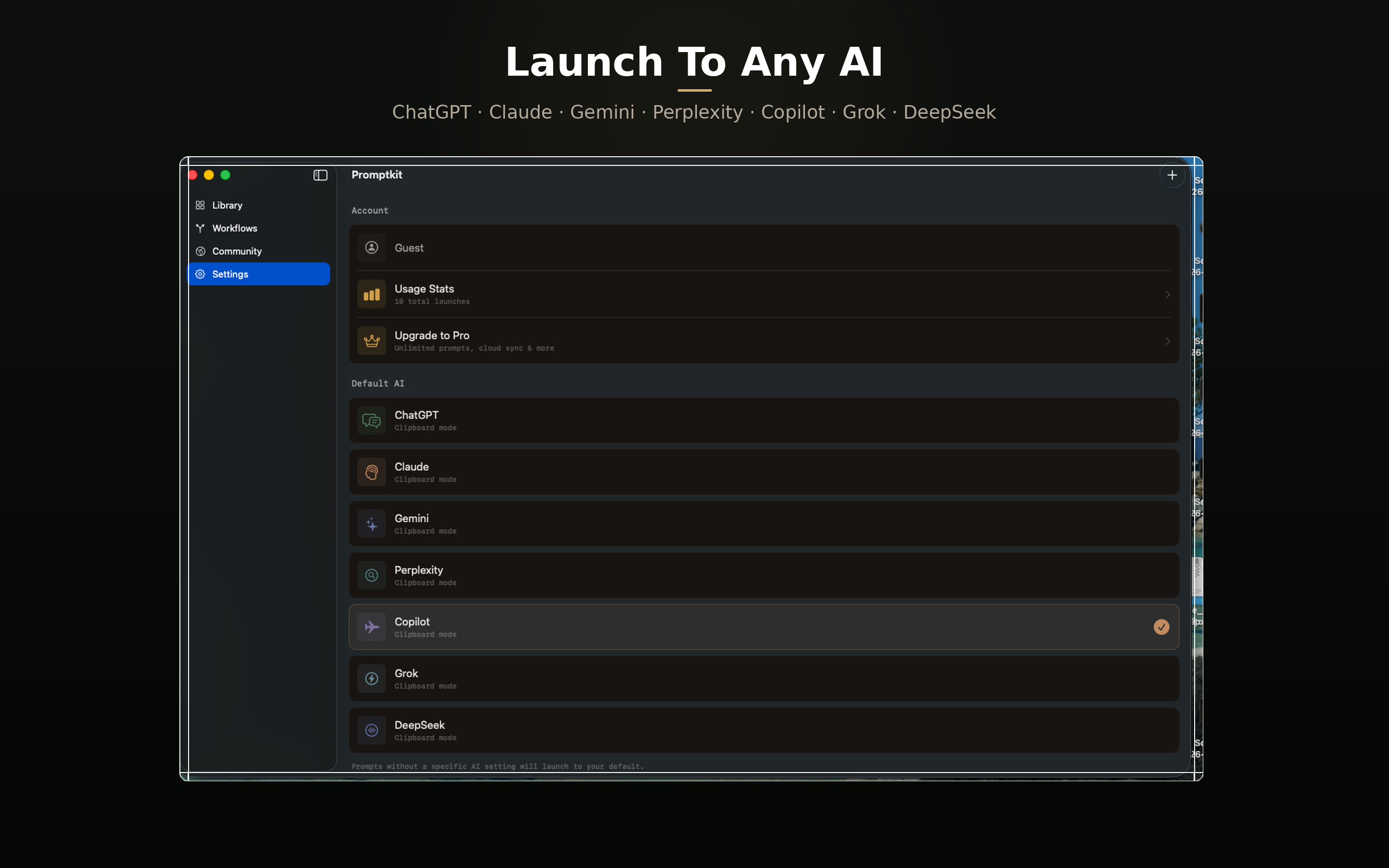Image resolution: width=1389 pixels, height=868 pixels.
Task: Open Library in the sidebar
Action: click(x=259, y=205)
